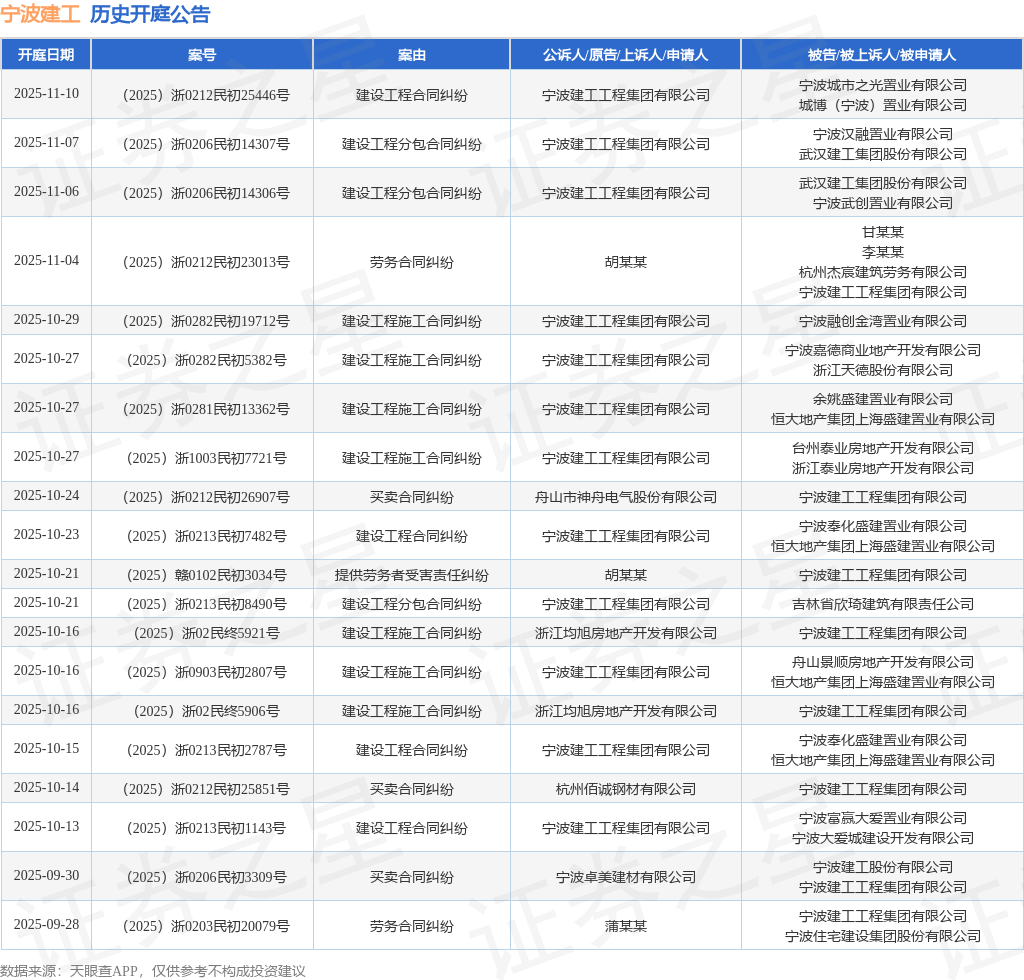This screenshot has width=1024, height=980.
Task: Click cause 提供劳务者受害责任纠纷
Action: (x=411, y=575)
